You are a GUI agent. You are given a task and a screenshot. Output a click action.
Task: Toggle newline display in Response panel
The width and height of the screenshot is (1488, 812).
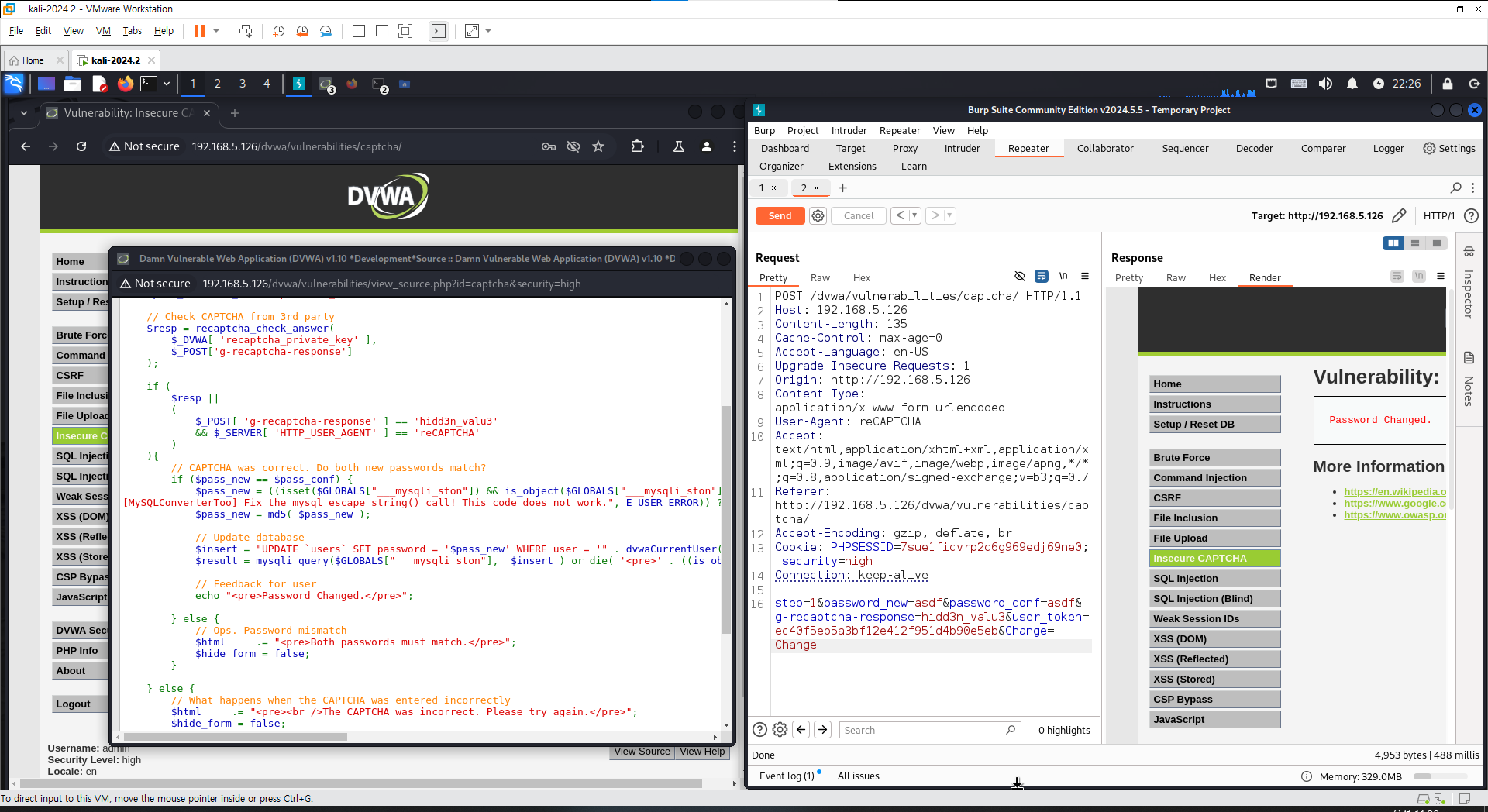[1419, 276]
